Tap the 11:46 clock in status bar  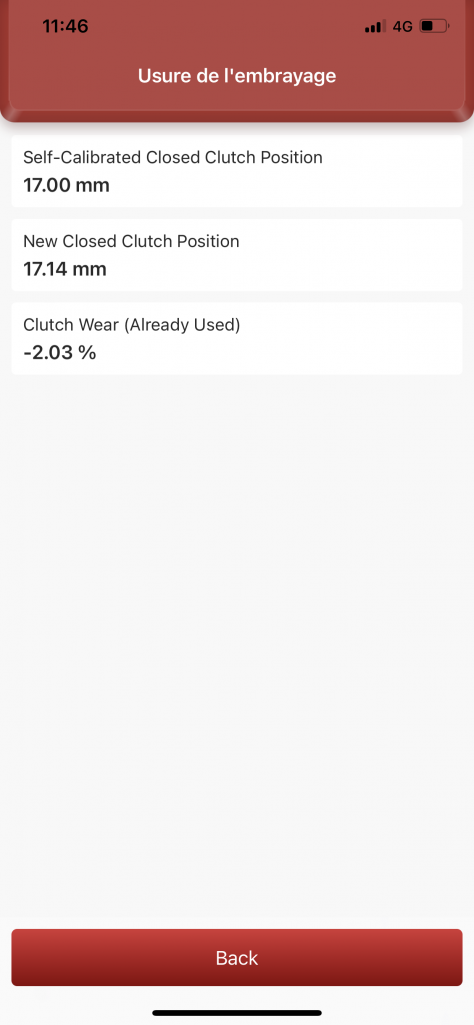[65, 26]
